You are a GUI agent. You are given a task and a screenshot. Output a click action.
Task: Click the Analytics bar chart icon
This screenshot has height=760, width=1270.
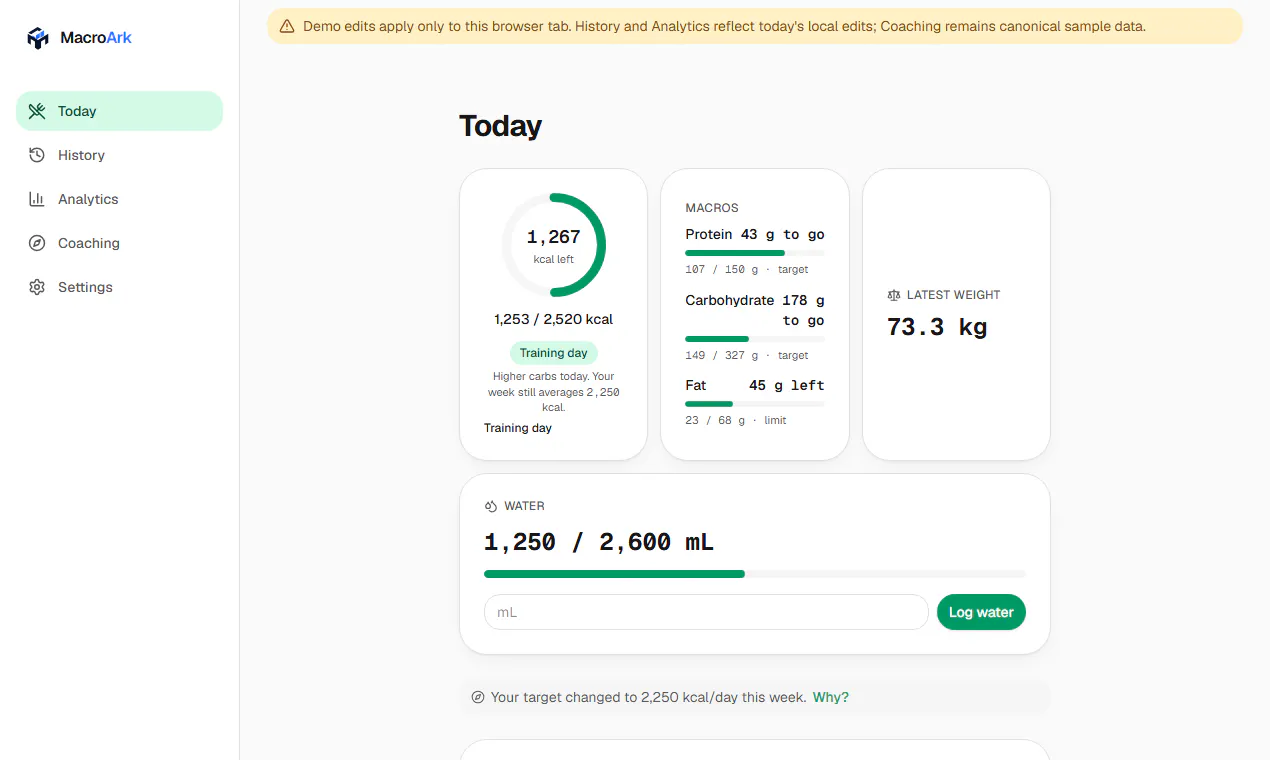click(37, 199)
